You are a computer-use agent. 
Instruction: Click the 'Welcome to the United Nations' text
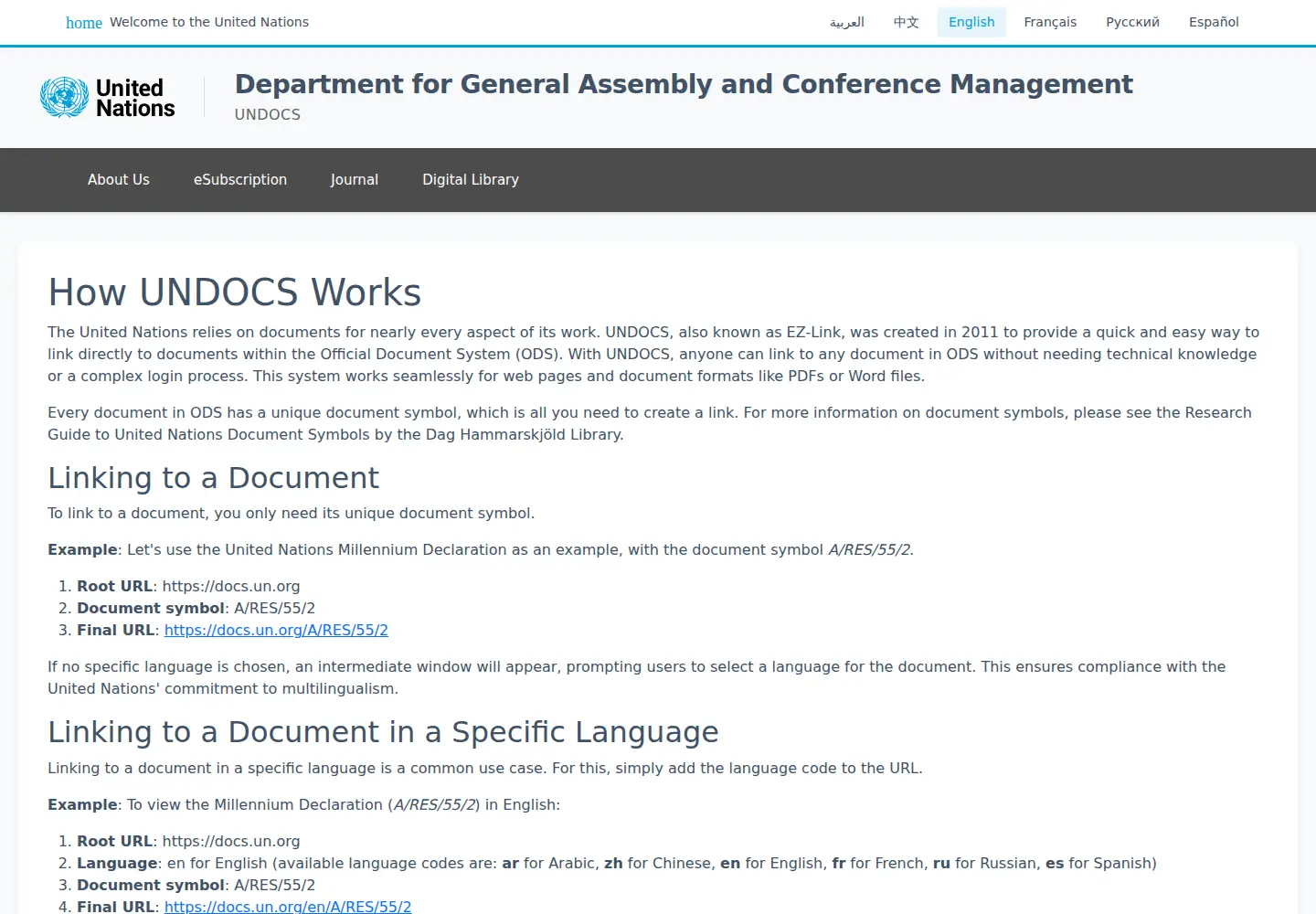[x=209, y=22]
